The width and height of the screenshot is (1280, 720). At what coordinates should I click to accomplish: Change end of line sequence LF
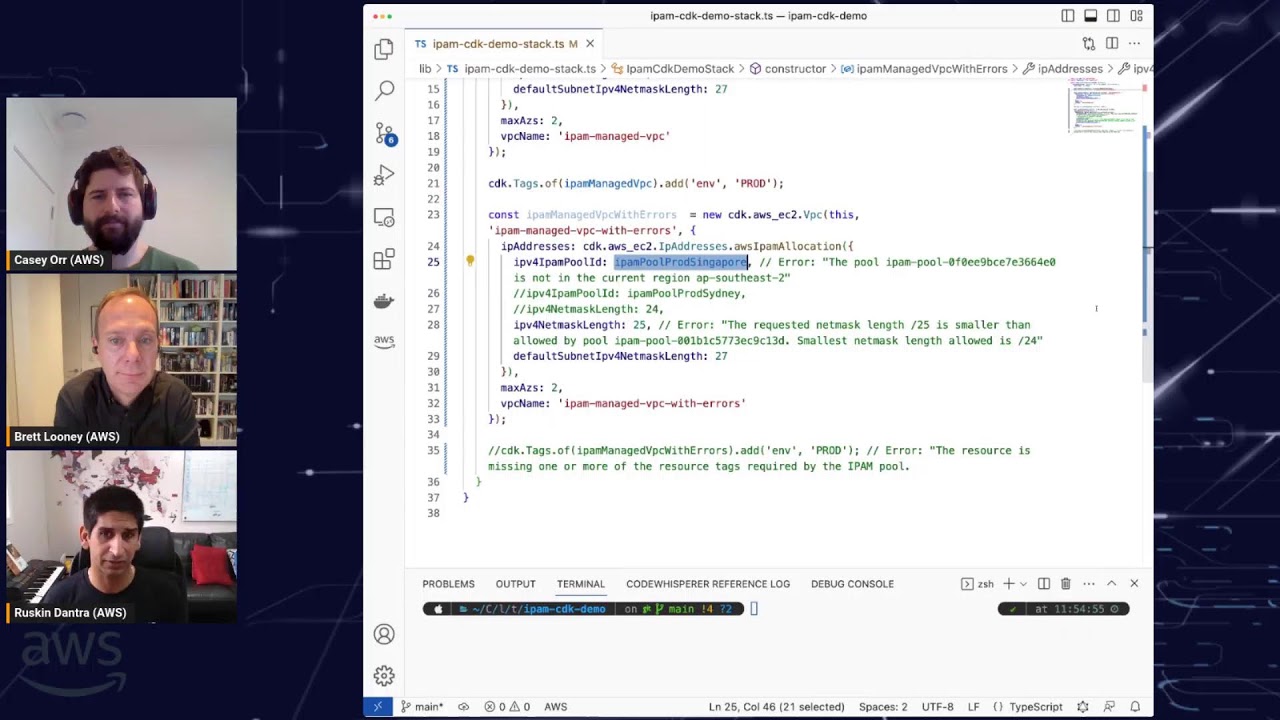(x=973, y=707)
